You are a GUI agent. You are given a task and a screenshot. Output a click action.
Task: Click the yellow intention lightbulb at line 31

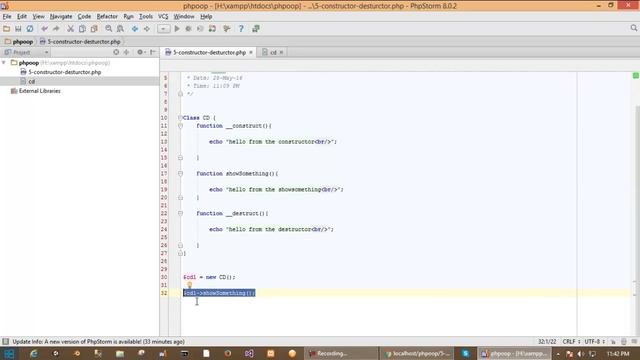pos(189,285)
